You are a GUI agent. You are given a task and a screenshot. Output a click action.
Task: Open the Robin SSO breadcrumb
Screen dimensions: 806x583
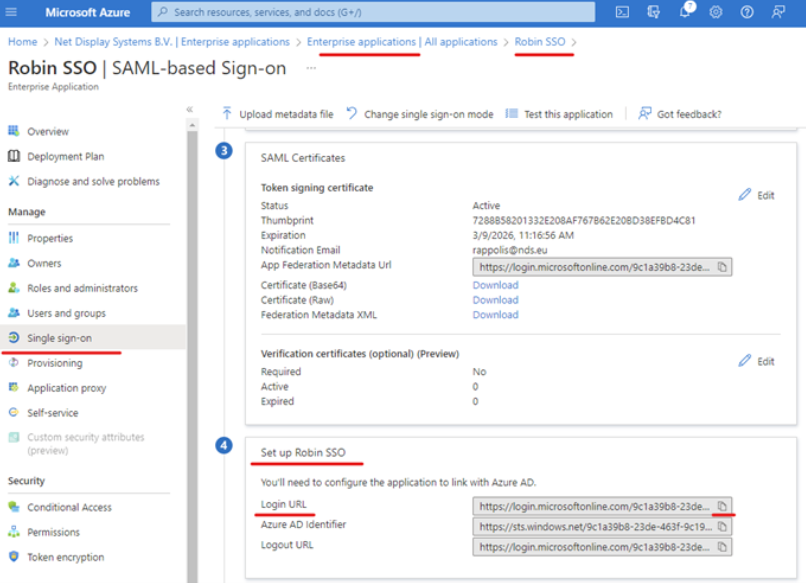pyautogui.click(x=540, y=42)
